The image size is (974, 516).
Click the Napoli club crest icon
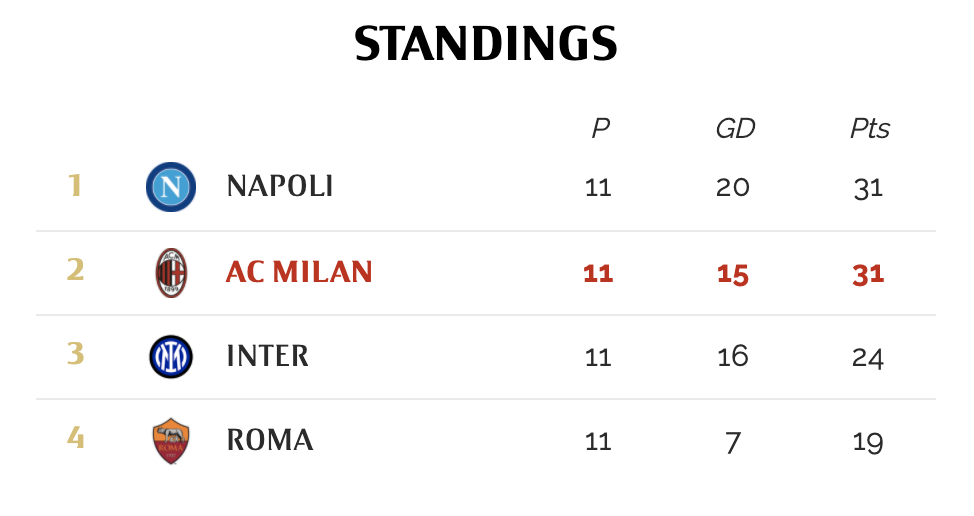tap(170, 187)
